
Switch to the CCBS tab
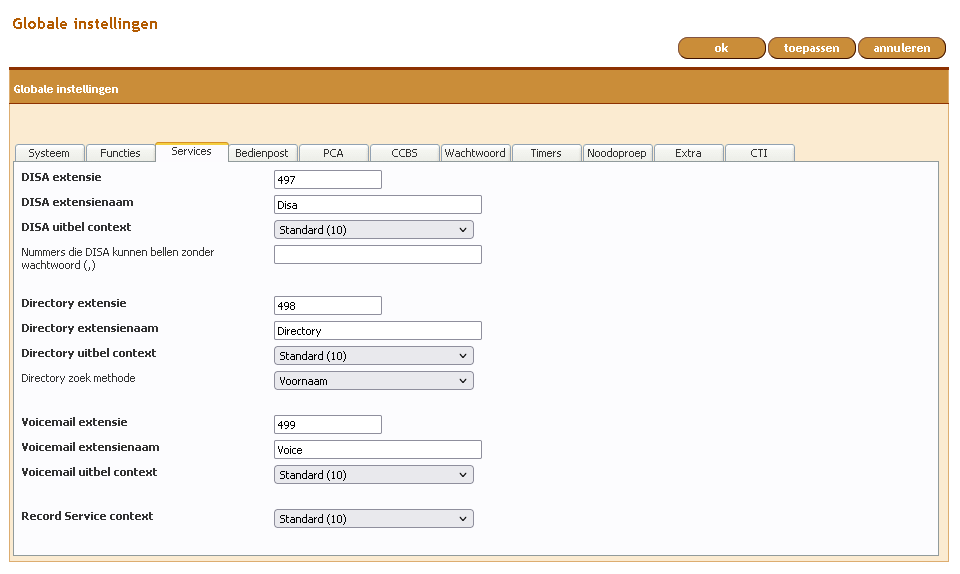404,153
